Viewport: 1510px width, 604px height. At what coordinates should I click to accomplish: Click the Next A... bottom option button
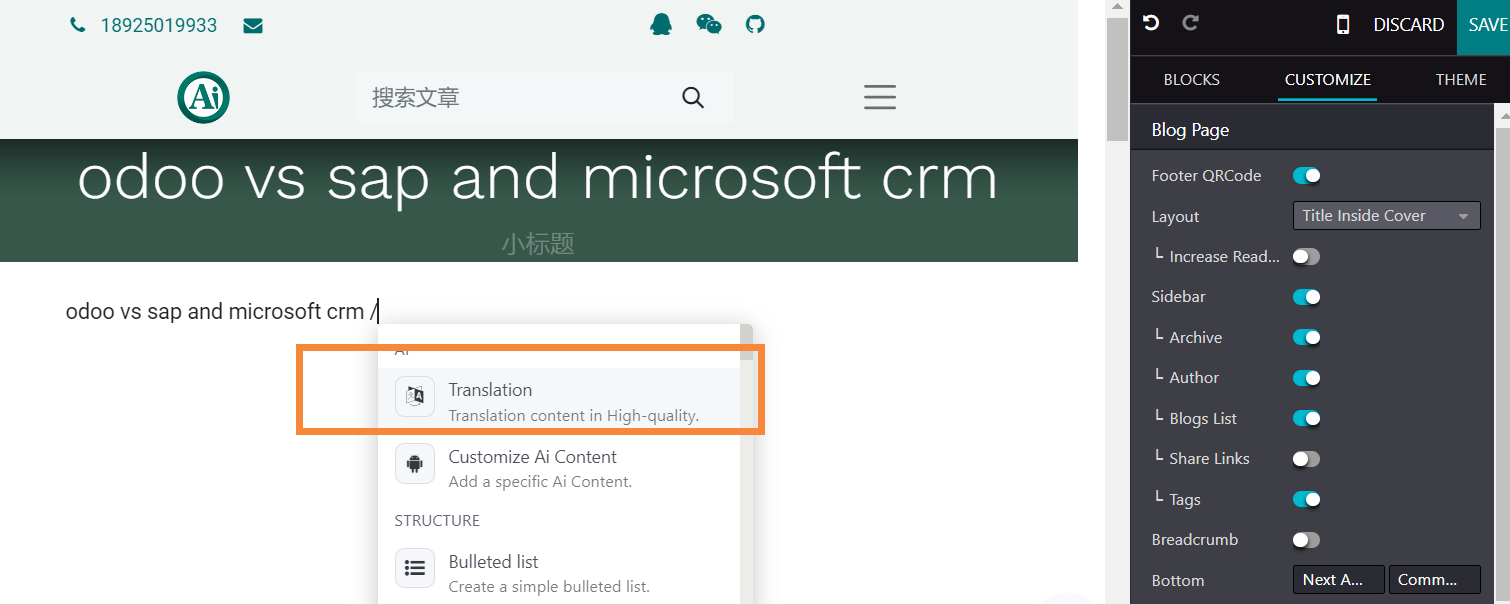click(x=1339, y=580)
